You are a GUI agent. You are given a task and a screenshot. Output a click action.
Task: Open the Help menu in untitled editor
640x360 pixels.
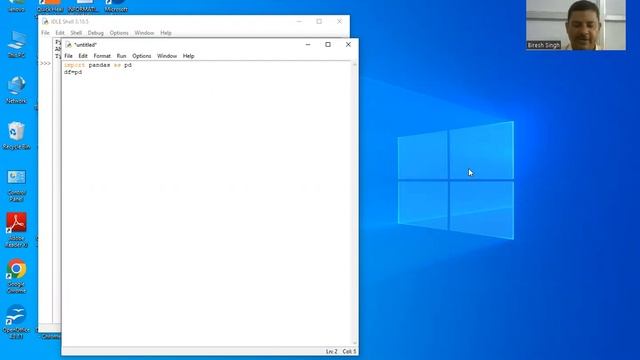click(x=188, y=56)
